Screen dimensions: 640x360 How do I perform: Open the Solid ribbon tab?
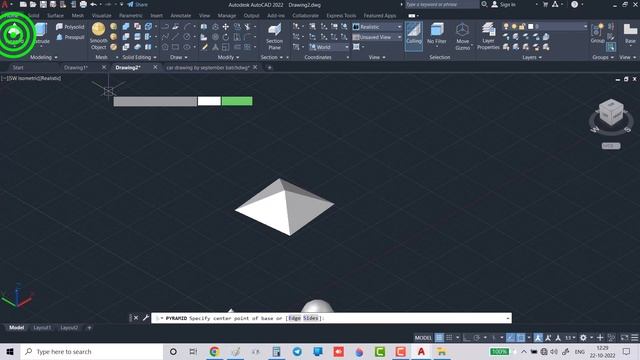click(33, 16)
